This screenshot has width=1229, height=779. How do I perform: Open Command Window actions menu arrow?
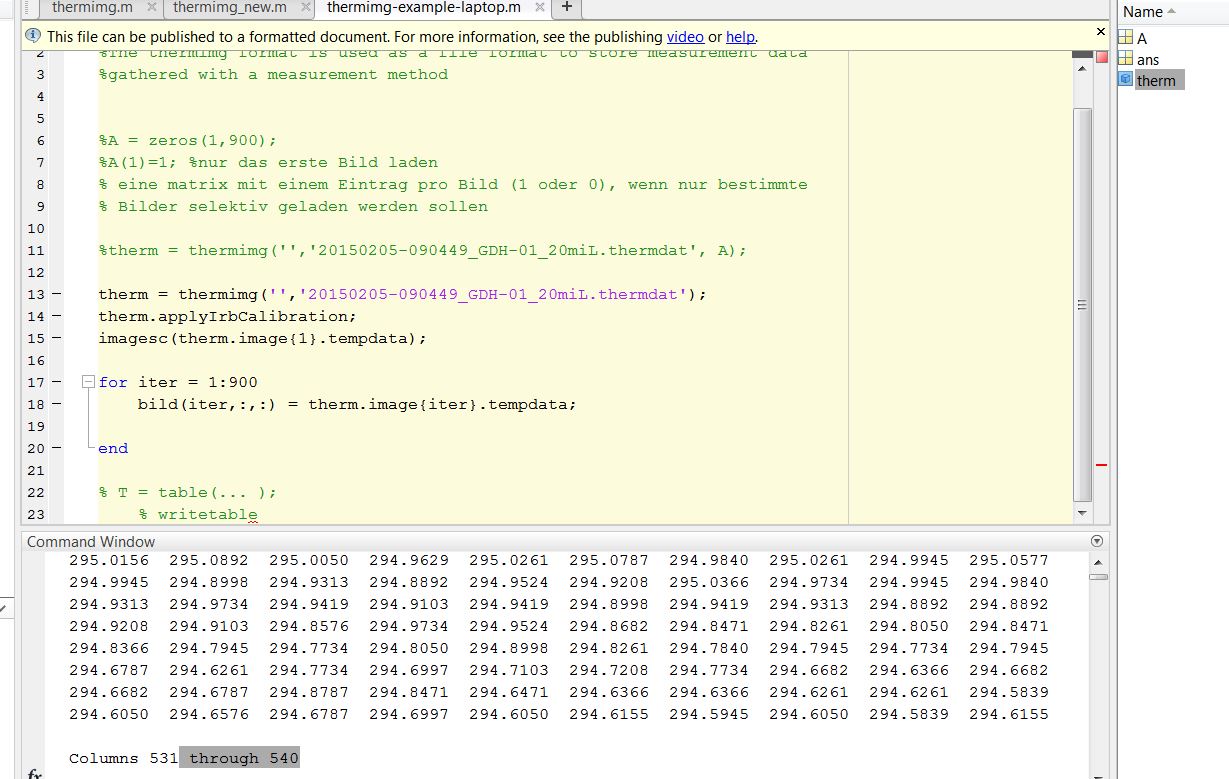(x=1097, y=541)
